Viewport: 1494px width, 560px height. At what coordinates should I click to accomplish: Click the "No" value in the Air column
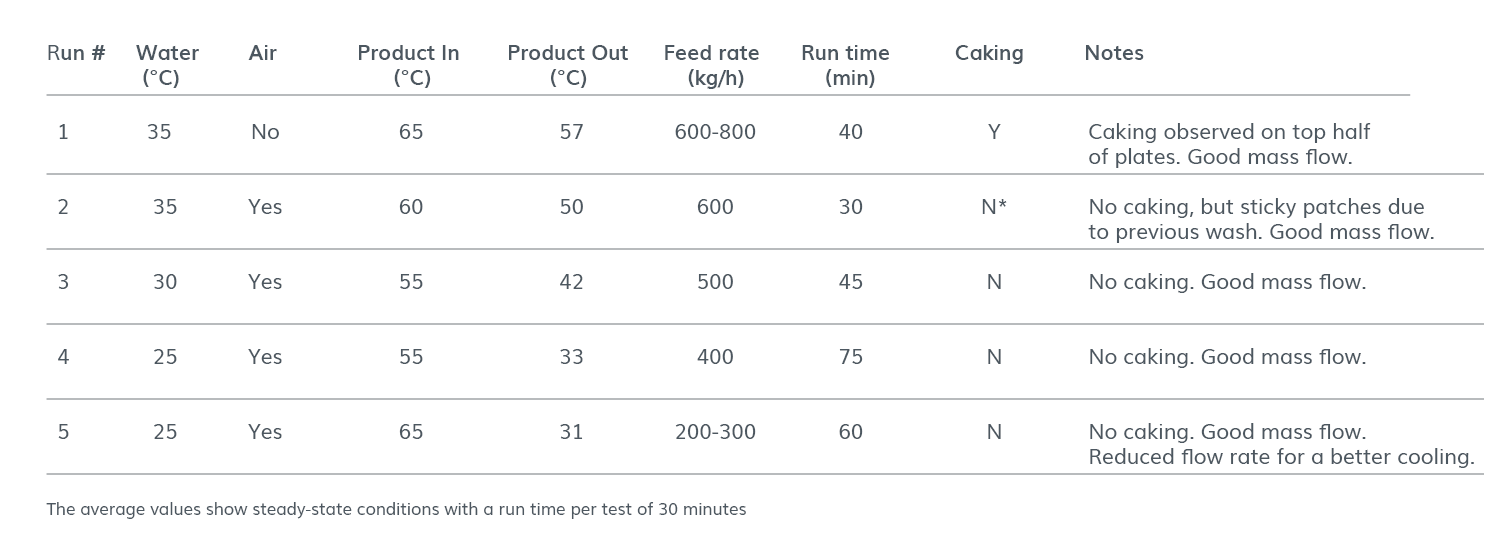pyautogui.click(x=265, y=132)
